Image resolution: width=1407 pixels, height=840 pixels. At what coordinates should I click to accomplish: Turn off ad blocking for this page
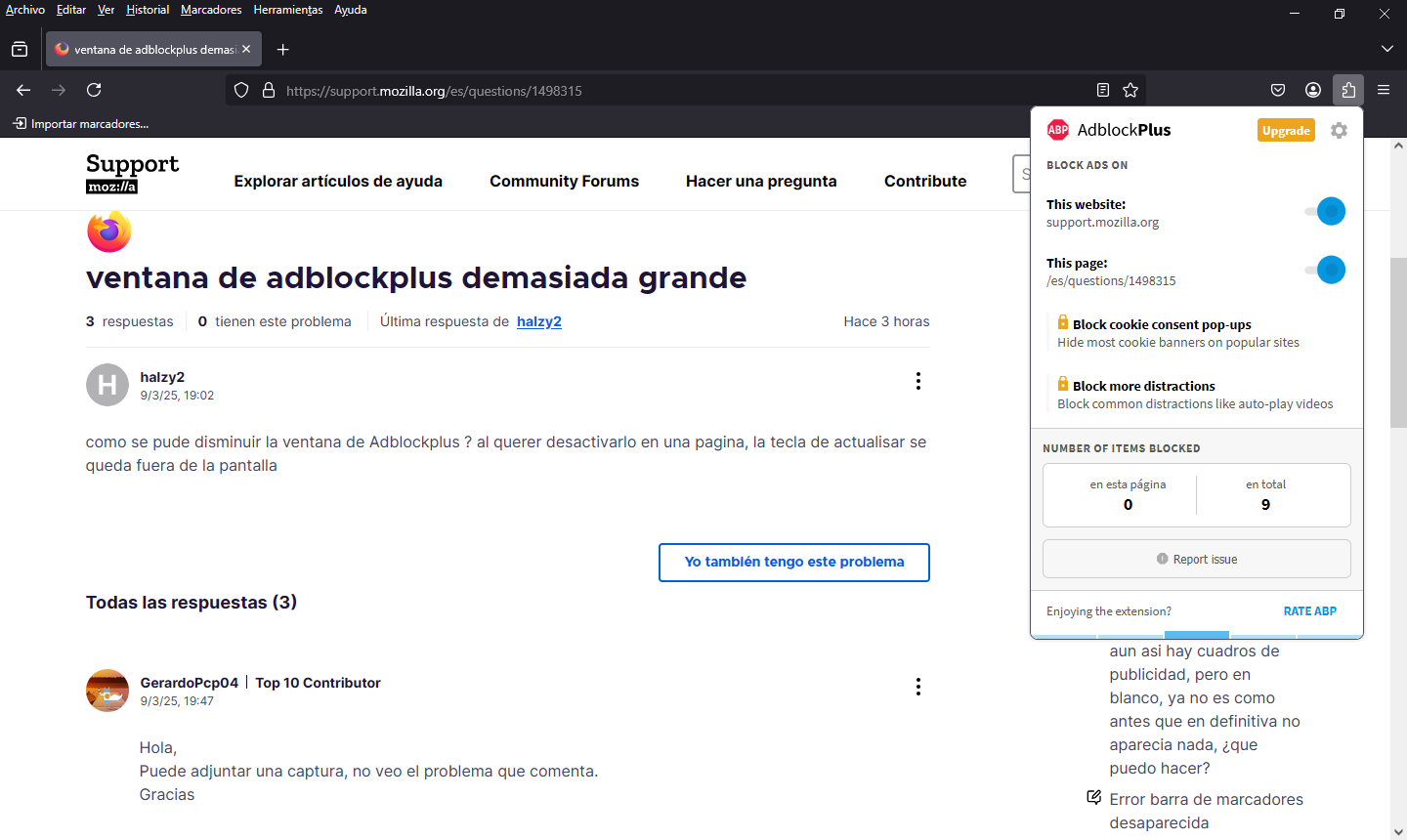[1327, 270]
